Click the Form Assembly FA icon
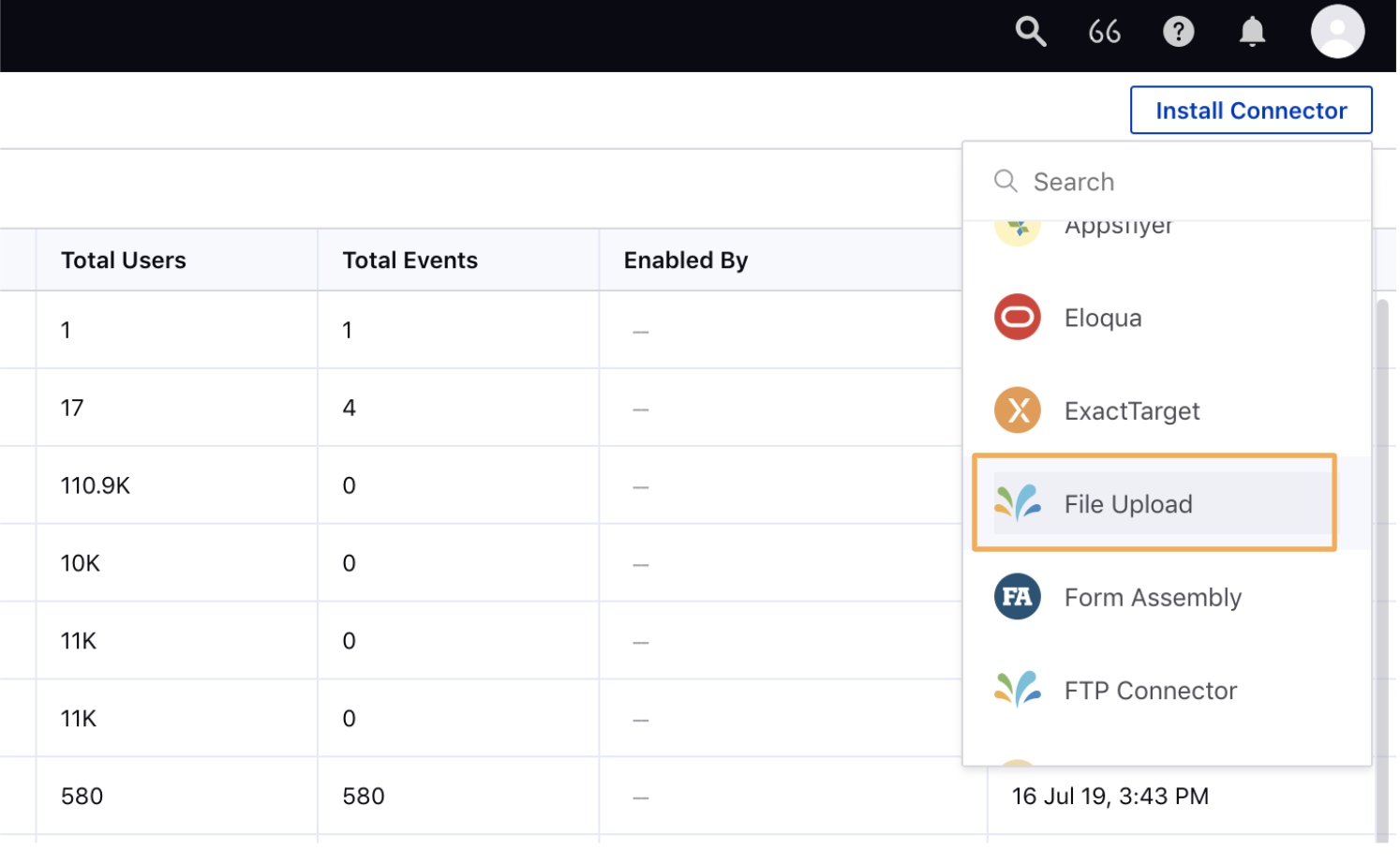 coord(1018,597)
